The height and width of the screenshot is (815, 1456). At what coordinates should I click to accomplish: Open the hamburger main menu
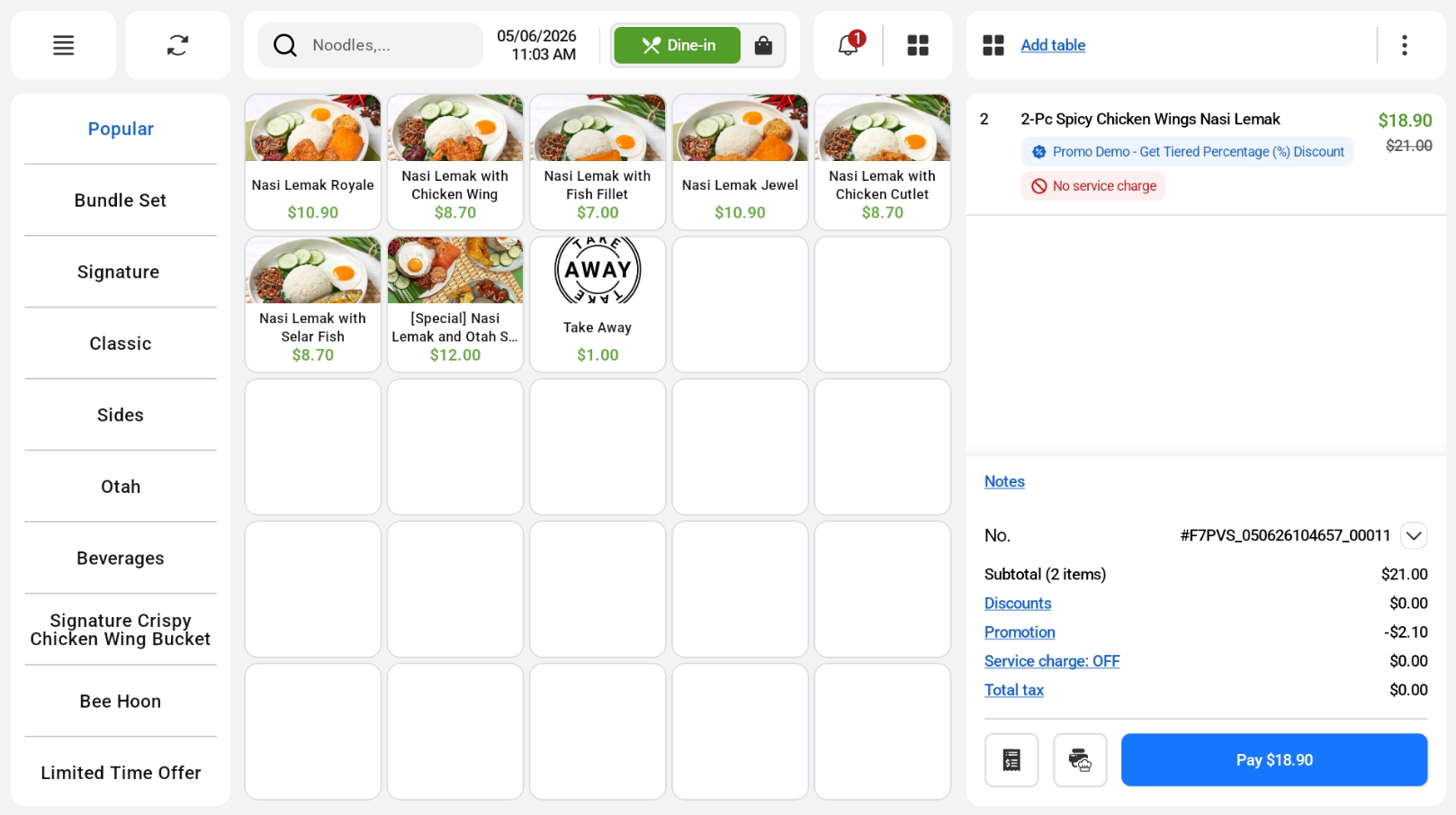(63, 45)
